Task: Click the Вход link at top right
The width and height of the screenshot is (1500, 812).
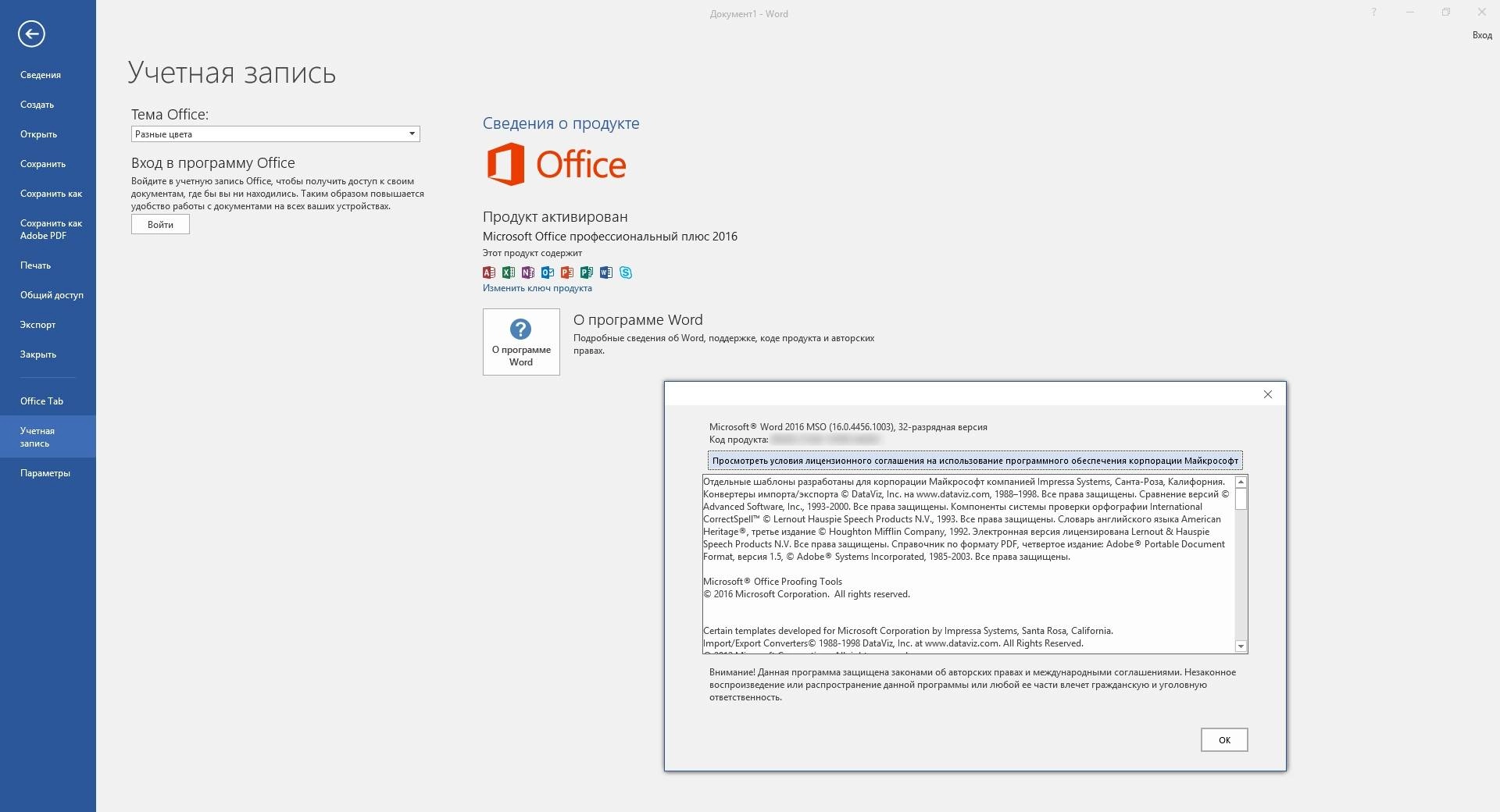Action: pyautogui.click(x=1482, y=35)
